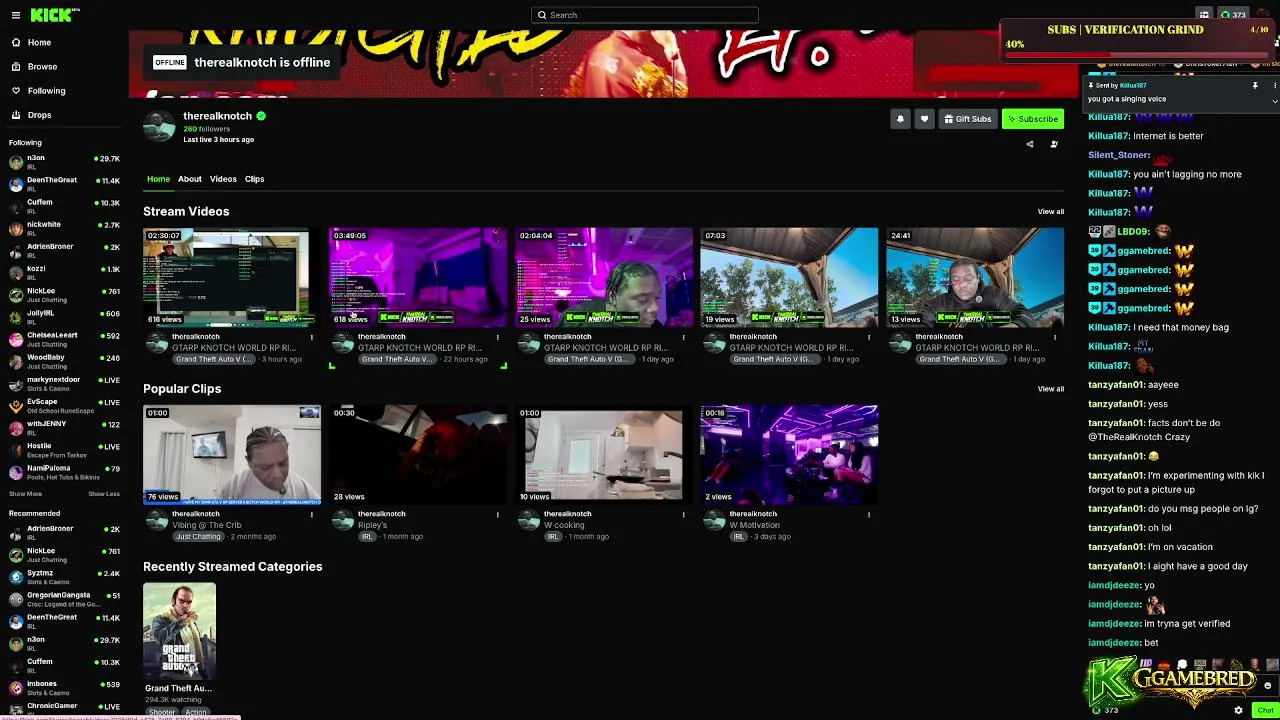Play the Vibing @ The Crib clip
The image size is (1280, 720).
point(232,454)
